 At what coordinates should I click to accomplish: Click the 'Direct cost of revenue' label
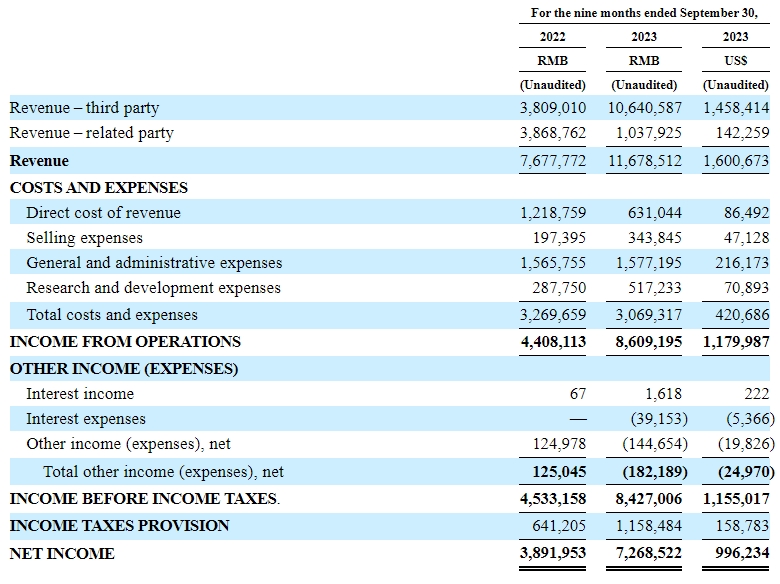pyautogui.click(x=103, y=213)
